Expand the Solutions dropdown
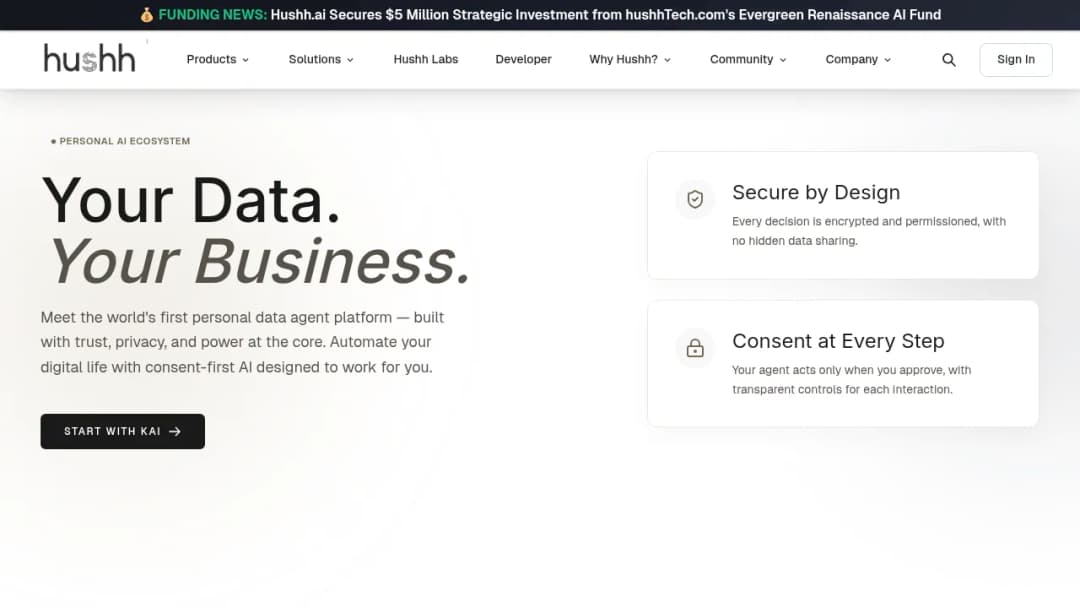 click(x=321, y=59)
